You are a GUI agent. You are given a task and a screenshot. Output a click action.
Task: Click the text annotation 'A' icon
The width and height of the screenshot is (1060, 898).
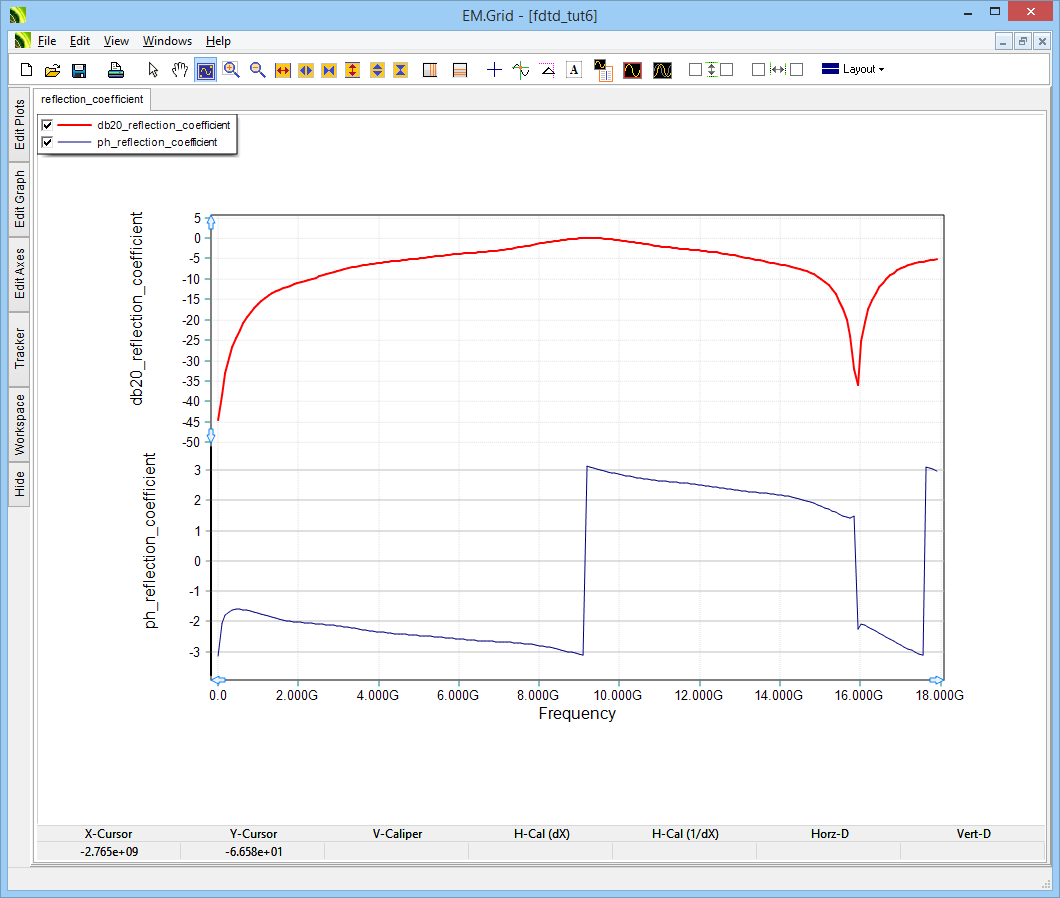point(574,70)
